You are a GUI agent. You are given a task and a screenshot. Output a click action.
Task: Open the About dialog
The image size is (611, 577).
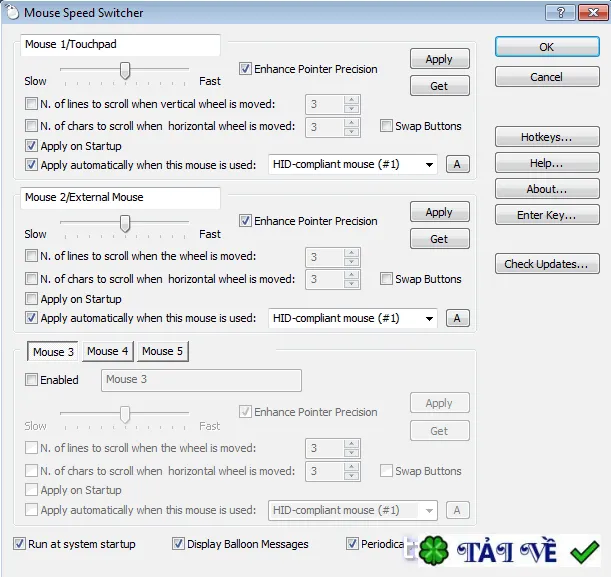click(x=547, y=189)
